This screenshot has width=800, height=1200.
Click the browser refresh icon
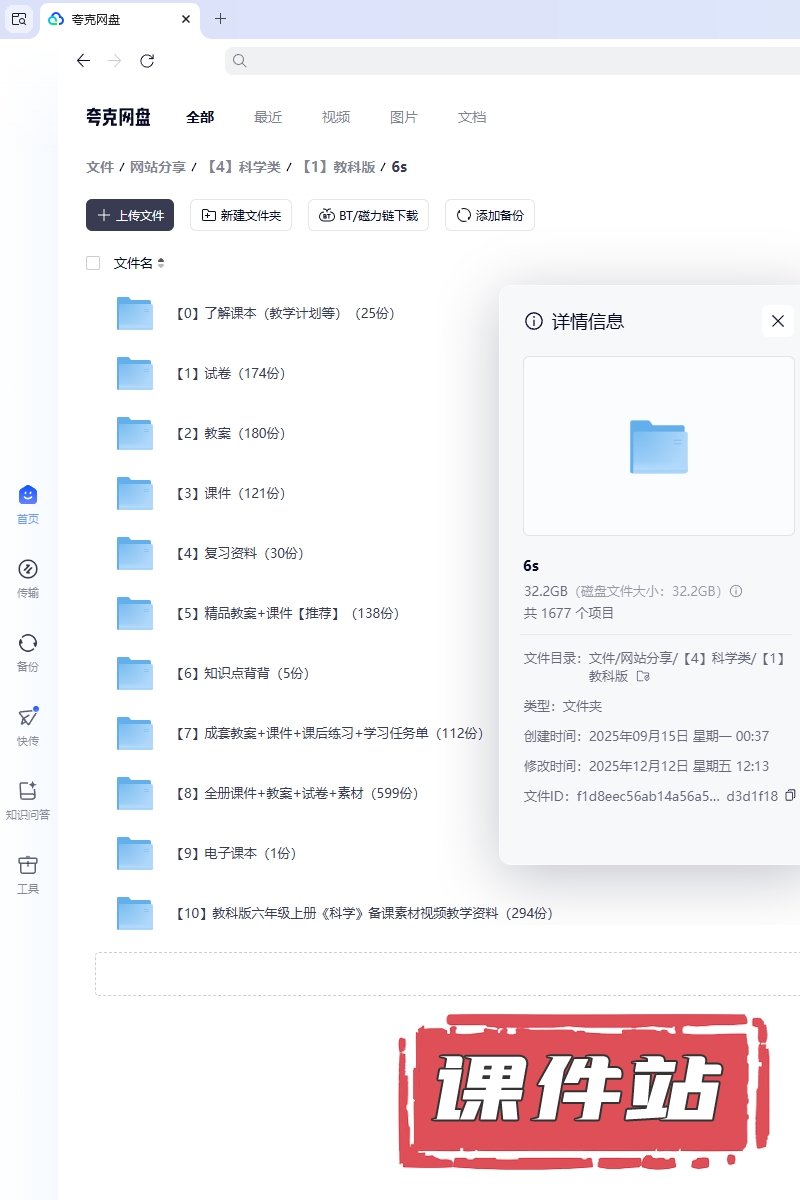[x=147, y=61]
